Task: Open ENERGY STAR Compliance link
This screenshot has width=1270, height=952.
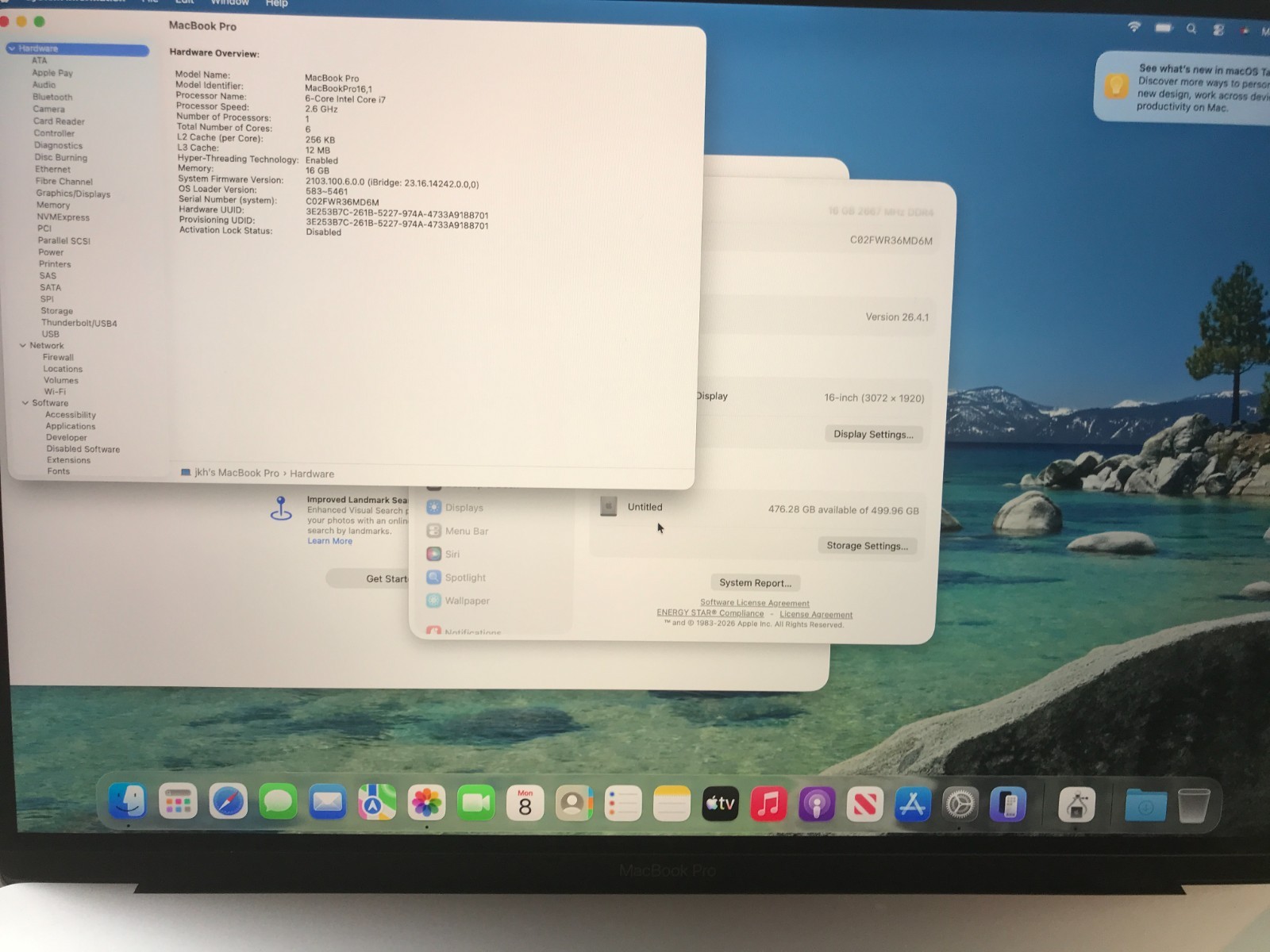Action: click(710, 613)
